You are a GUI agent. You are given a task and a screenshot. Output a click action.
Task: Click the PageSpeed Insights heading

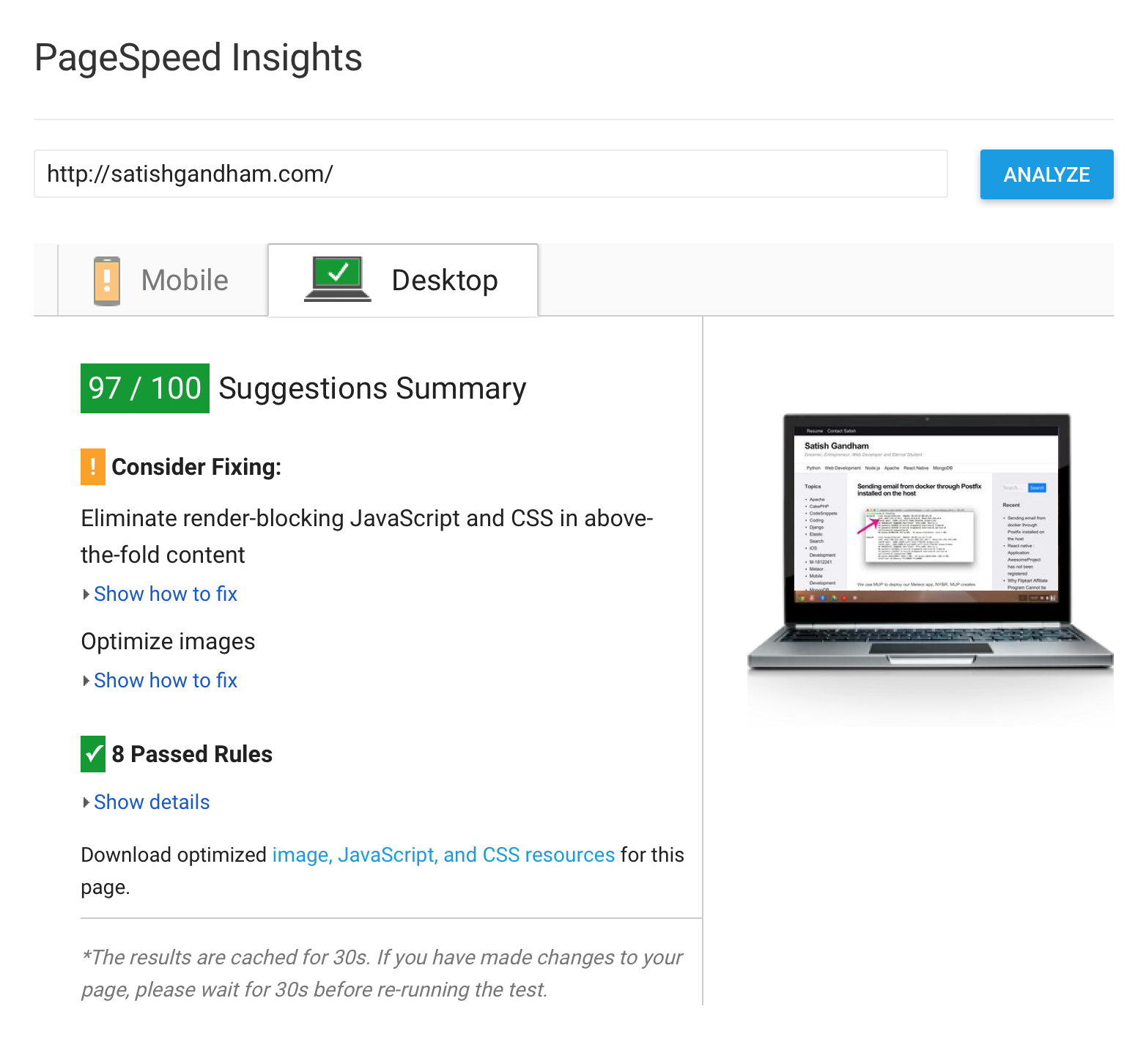click(199, 58)
